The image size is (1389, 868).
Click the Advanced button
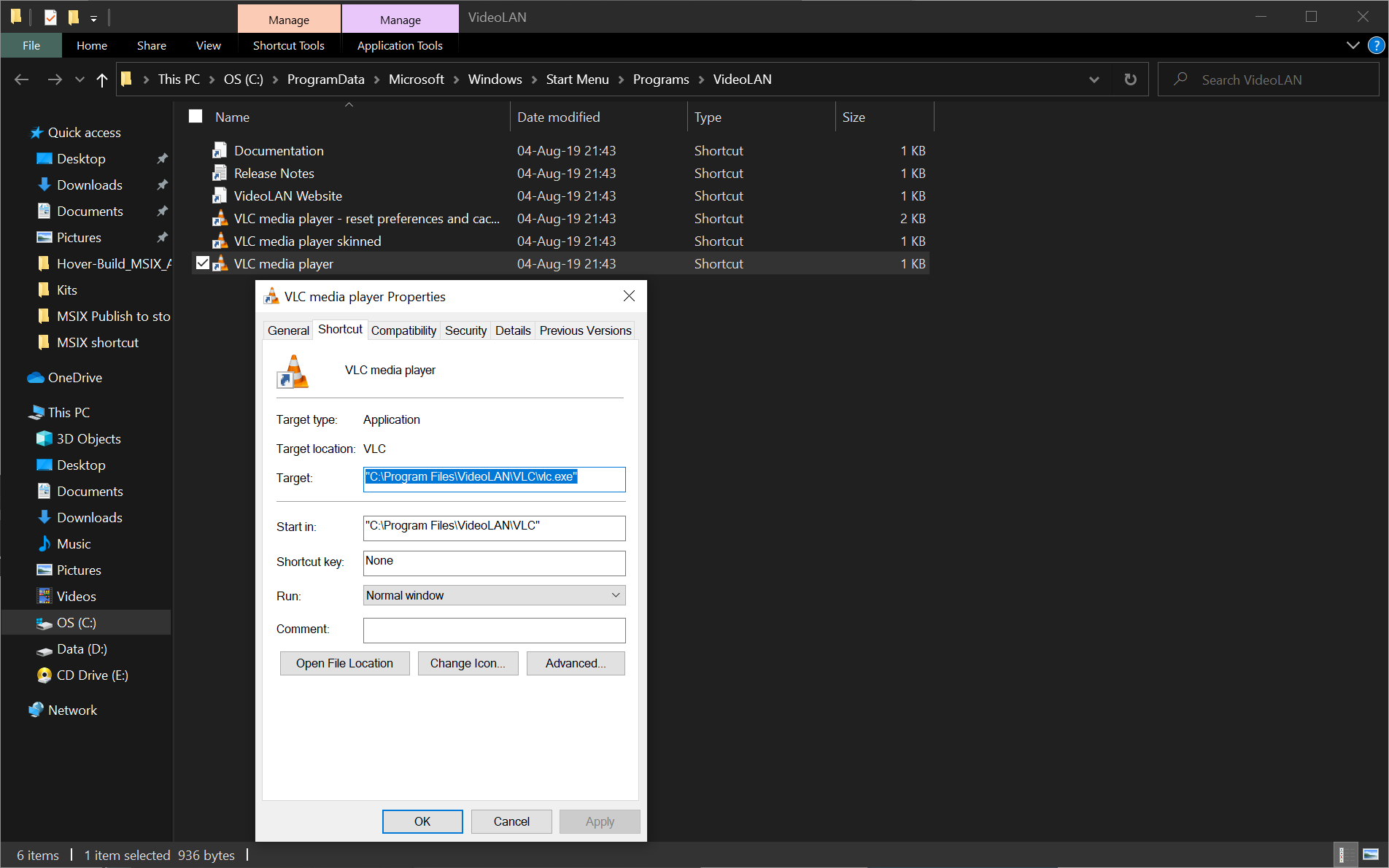tap(576, 663)
